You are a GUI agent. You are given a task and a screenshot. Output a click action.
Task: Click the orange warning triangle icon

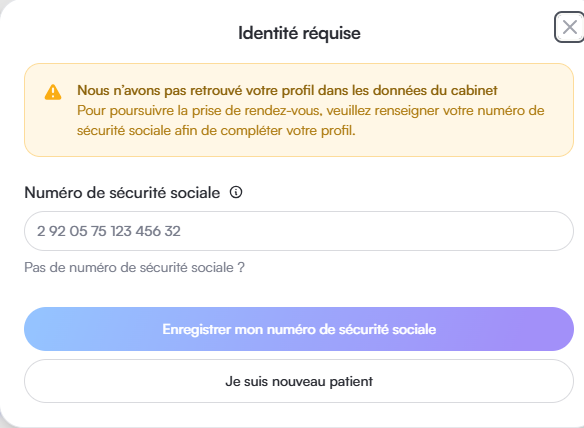(x=53, y=92)
